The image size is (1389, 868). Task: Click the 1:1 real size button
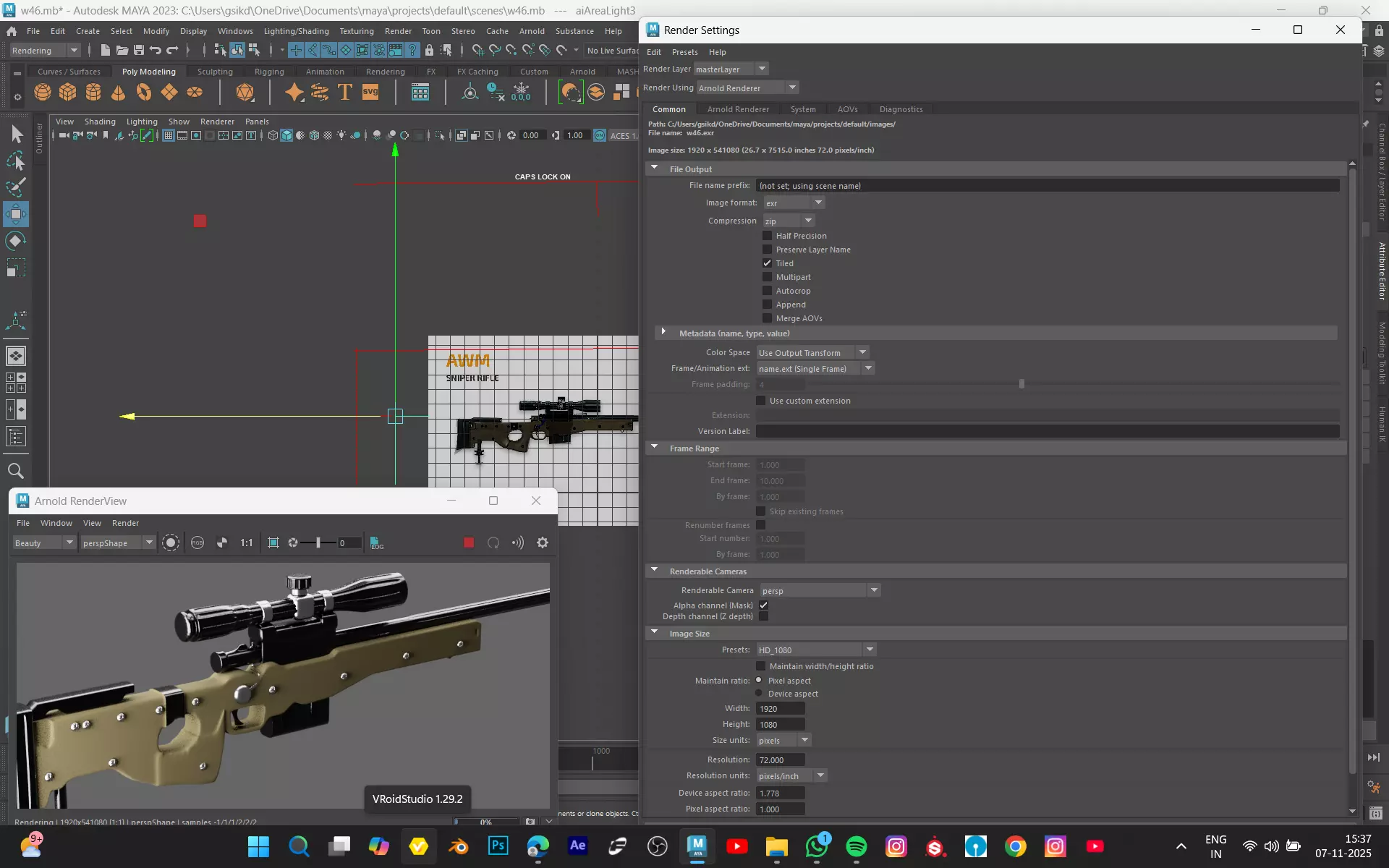247,542
